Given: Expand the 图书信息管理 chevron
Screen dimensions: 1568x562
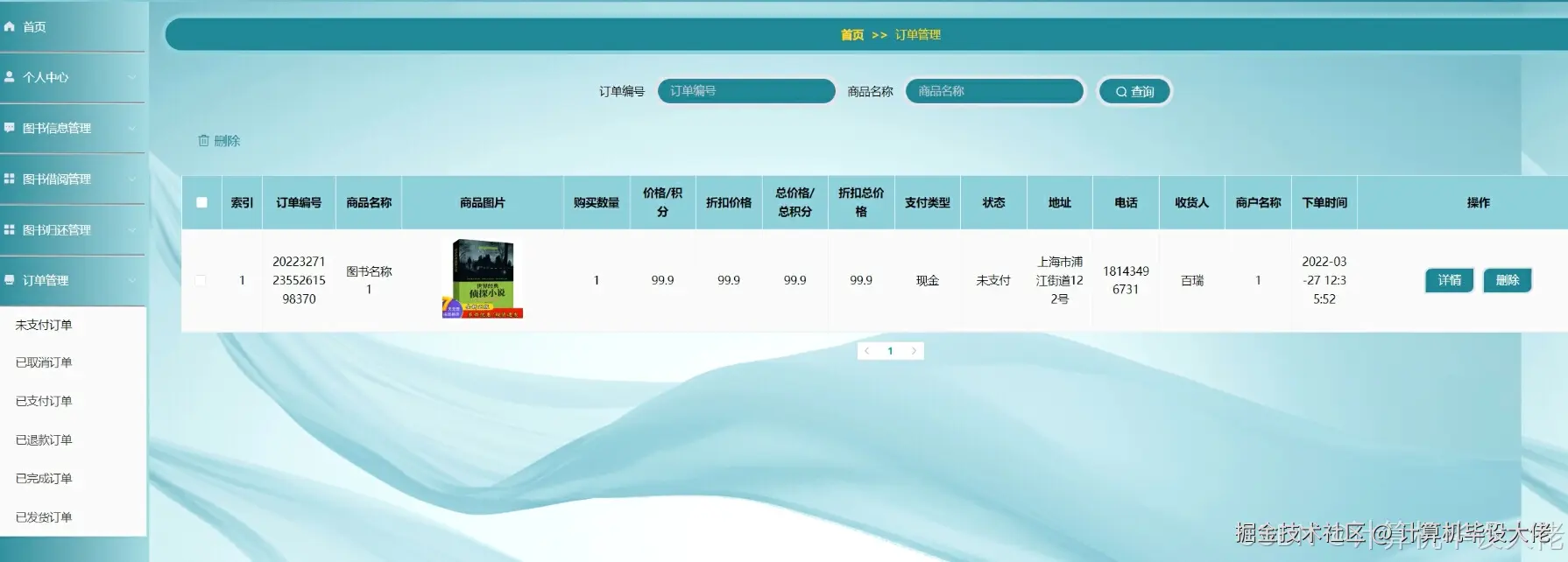Looking at the screenshot, I should coord(131,128).
